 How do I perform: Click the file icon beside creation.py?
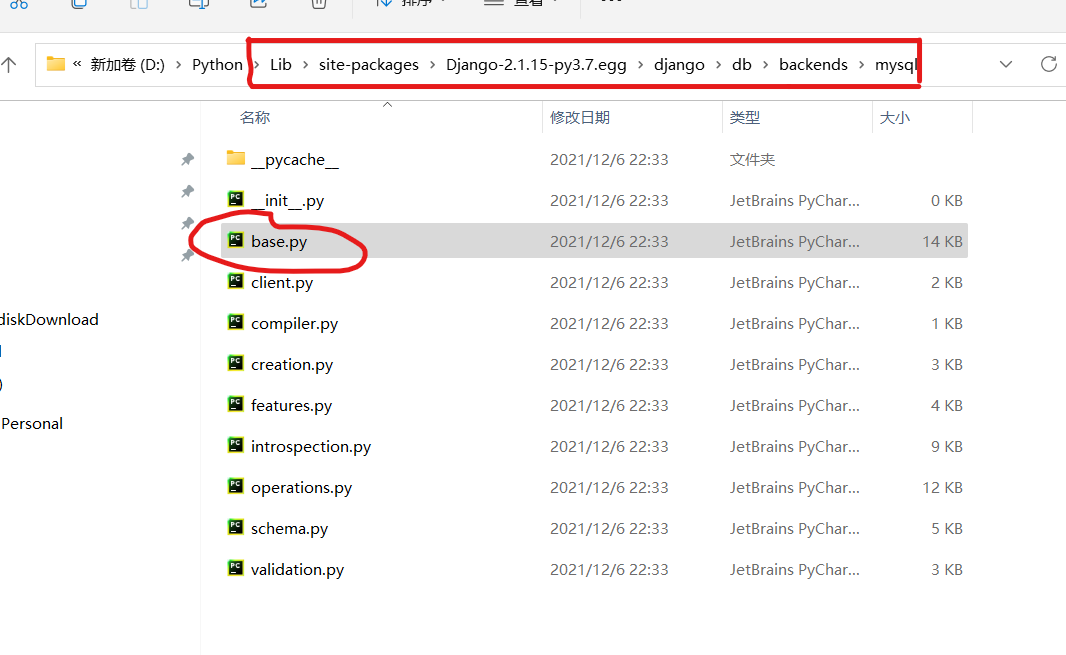(x=236, y=363)
